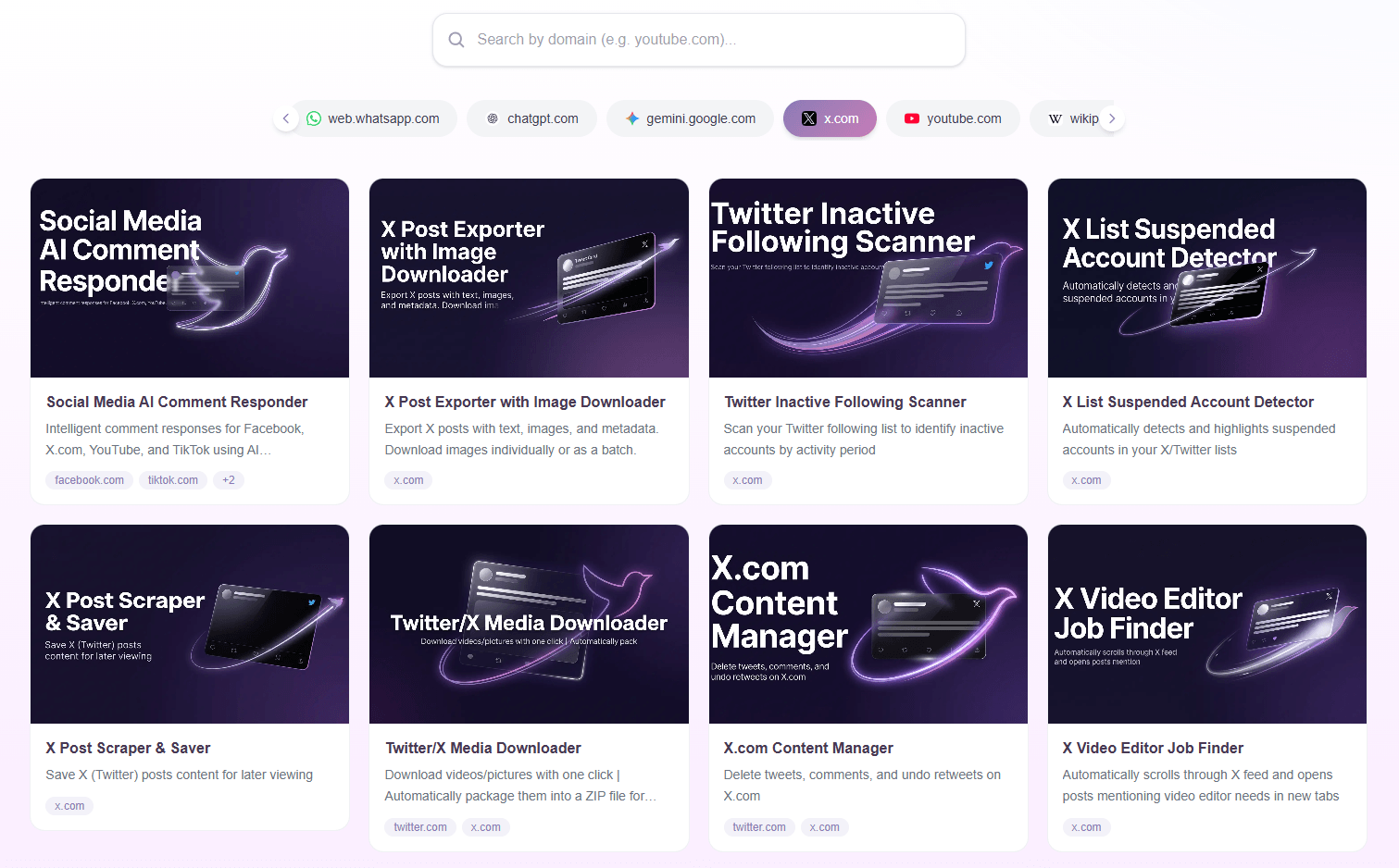The image size is (1399, 868).
Task: Click x.com tag under X.com Content Manager
Action: [824, 827]
